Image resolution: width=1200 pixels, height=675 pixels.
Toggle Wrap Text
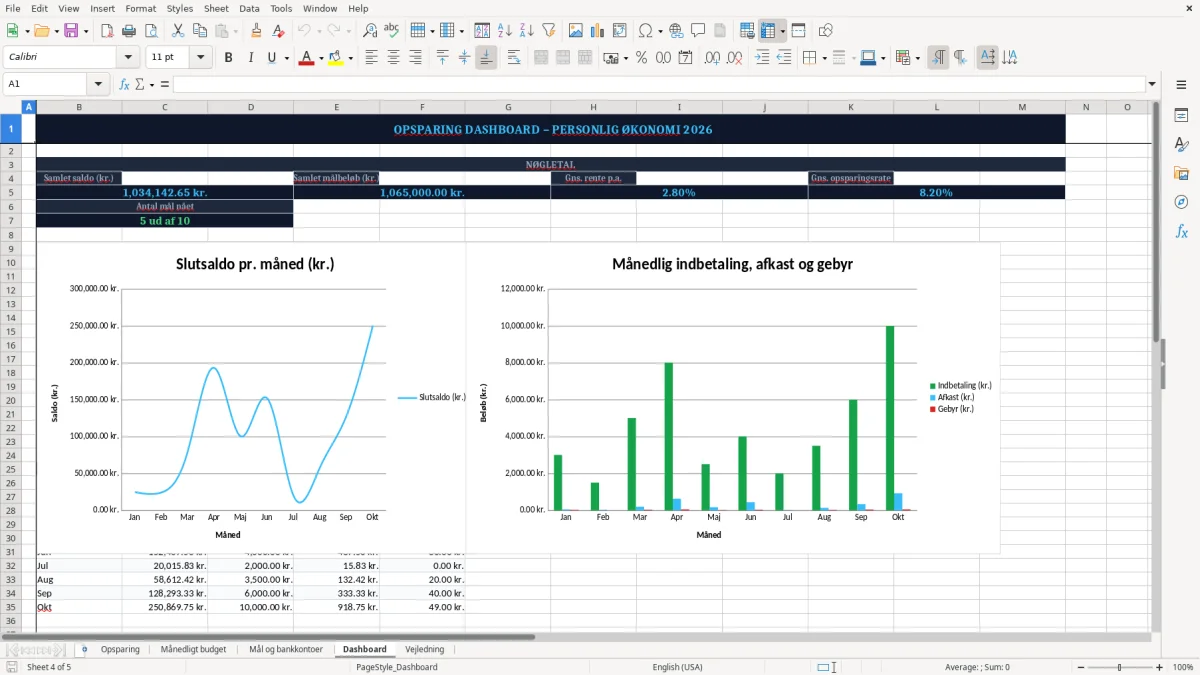click(x=514, y=57)
